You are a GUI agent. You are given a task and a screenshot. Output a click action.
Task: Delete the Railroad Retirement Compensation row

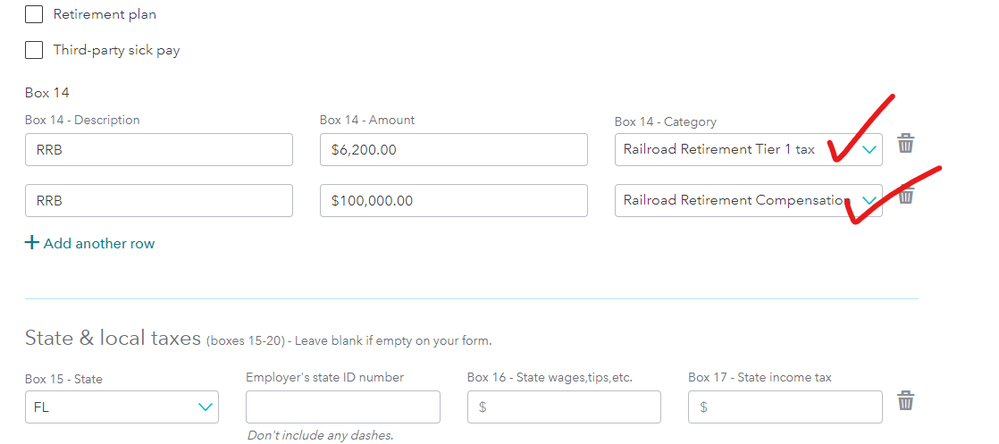[x=905, y=196]
